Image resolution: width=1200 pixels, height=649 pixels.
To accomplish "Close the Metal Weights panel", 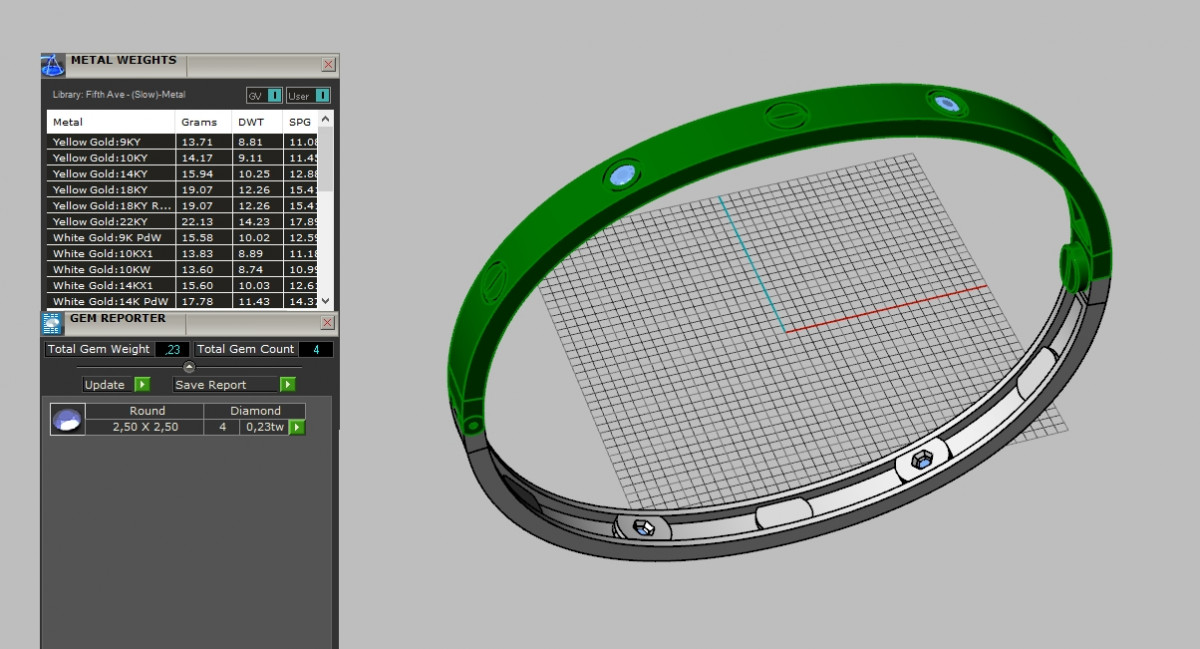I will point(328,65).
